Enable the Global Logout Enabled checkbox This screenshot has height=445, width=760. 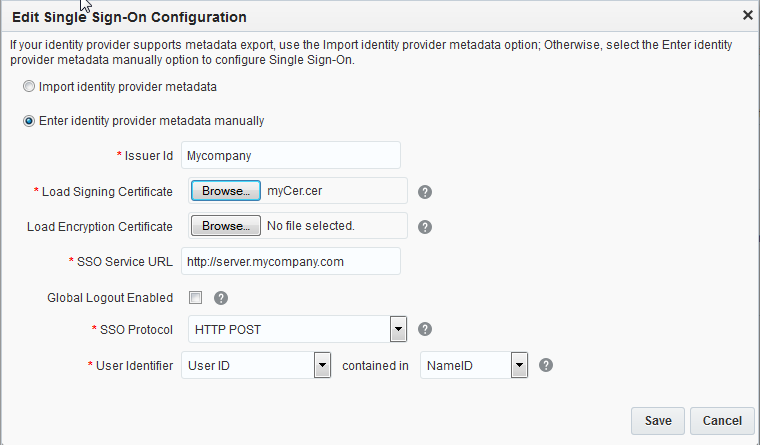[195, 297]
